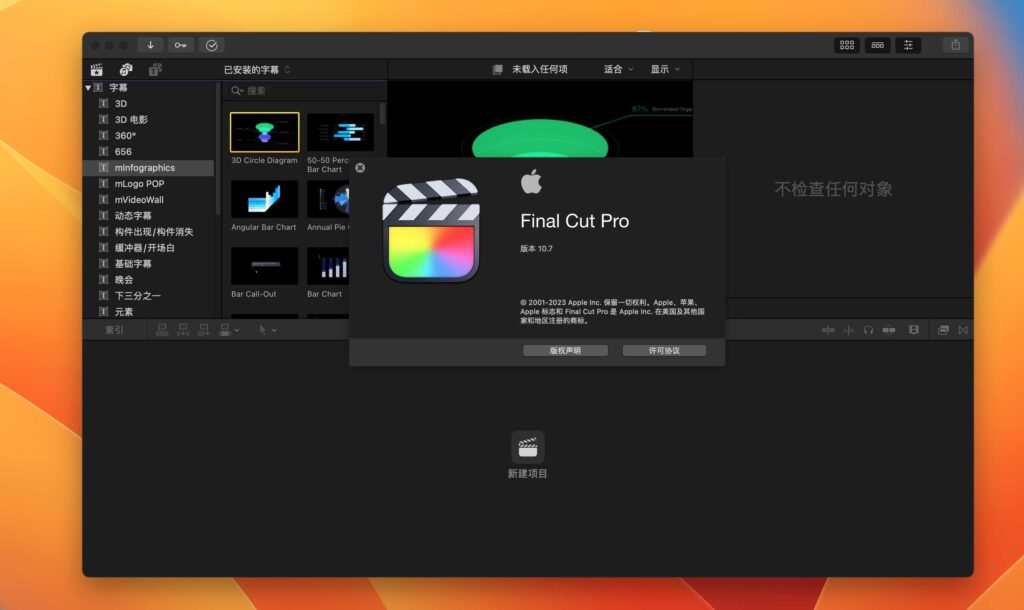The image size is (1024, 610).
Task: Click the 版权声明 button in the About dialog
Action: (x=565, y=350)
